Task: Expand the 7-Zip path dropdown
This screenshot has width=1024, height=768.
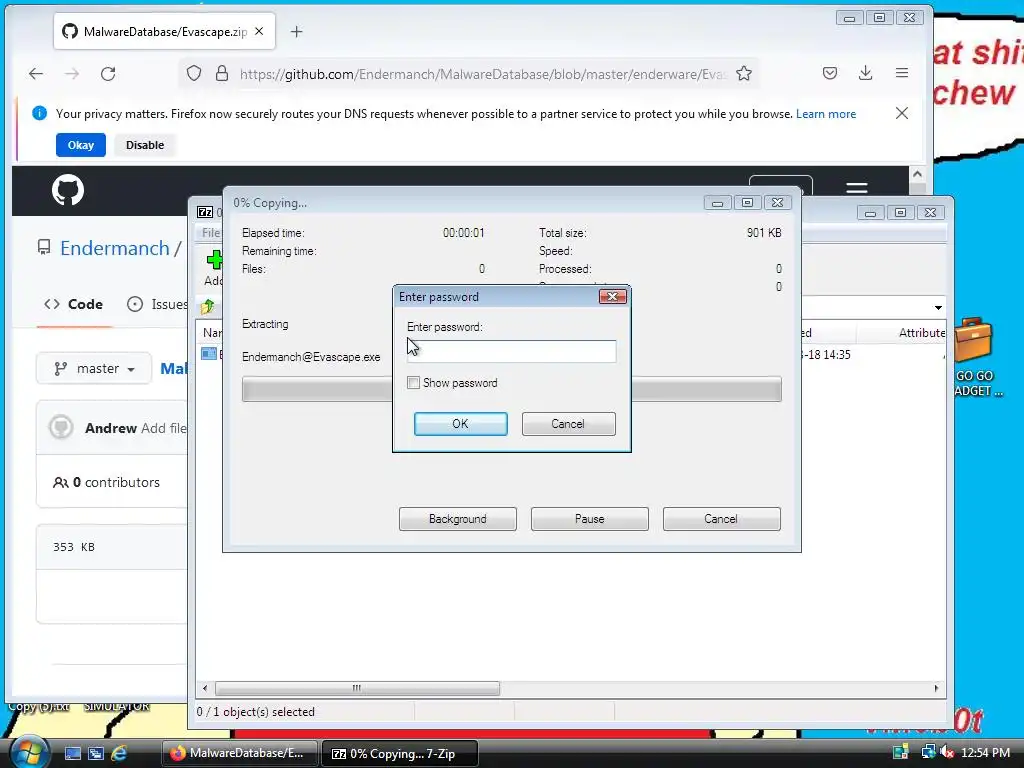Action: click(x=938, y=307)
